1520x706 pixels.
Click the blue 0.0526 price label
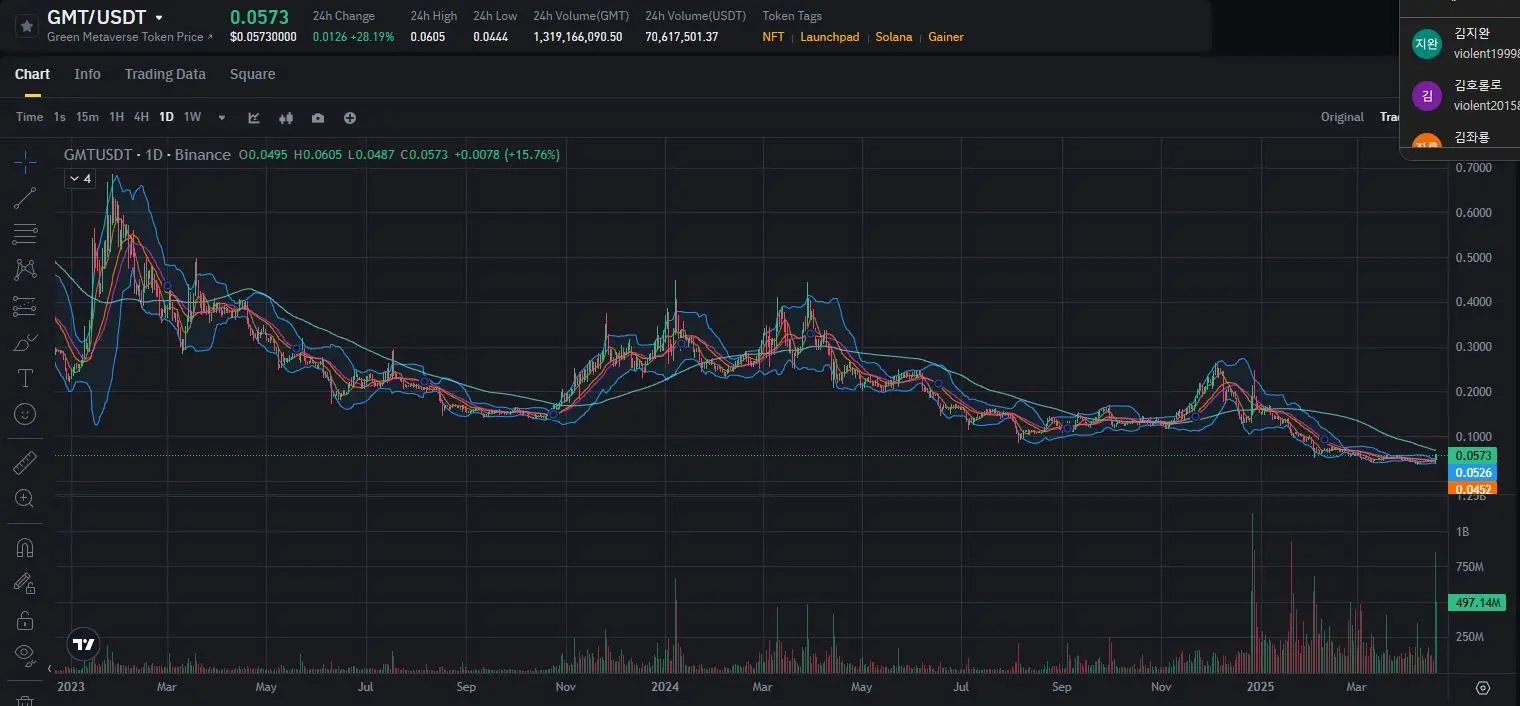click(x=1473, y=473)
